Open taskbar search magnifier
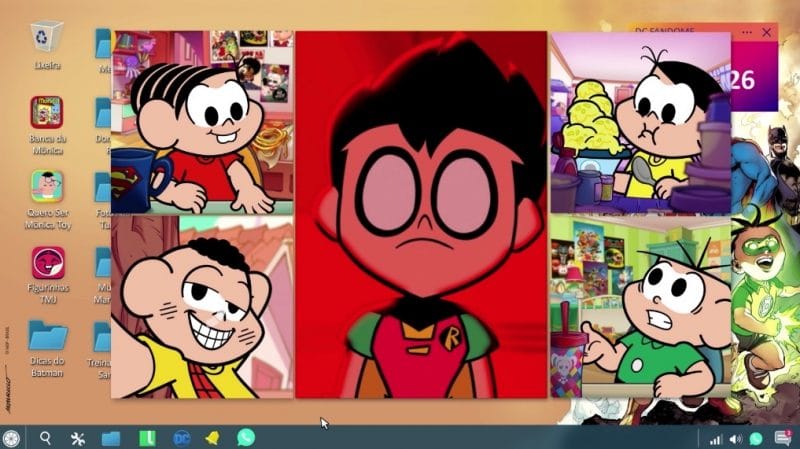800x449 pixels. pyautogui.click(x=45, y=438)
